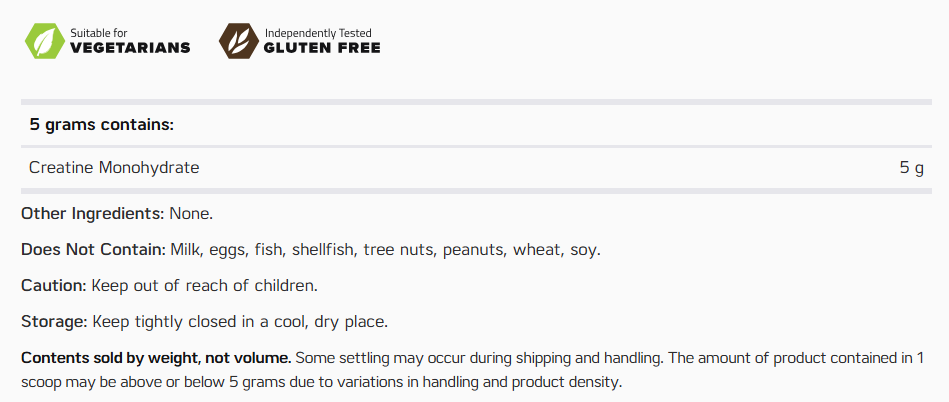Click the Creatine Monohydrate ingredient name

[114, 168]
